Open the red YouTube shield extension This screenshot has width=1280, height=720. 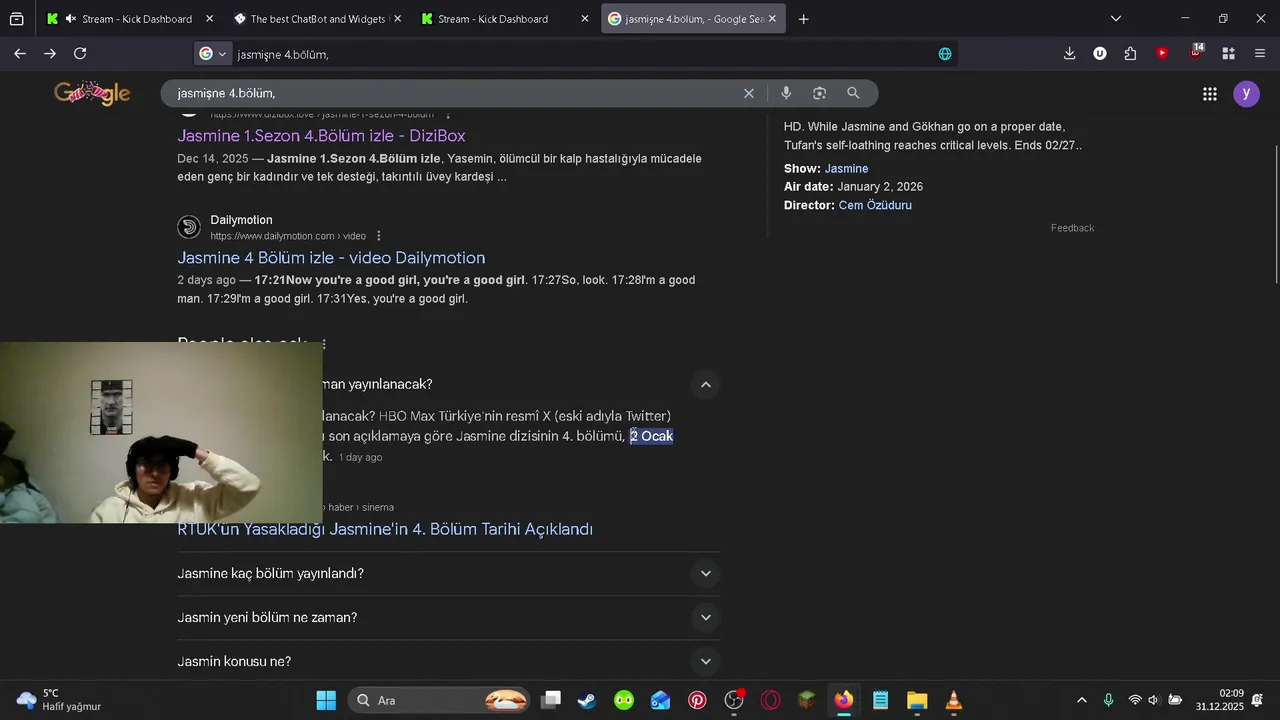1162,53
